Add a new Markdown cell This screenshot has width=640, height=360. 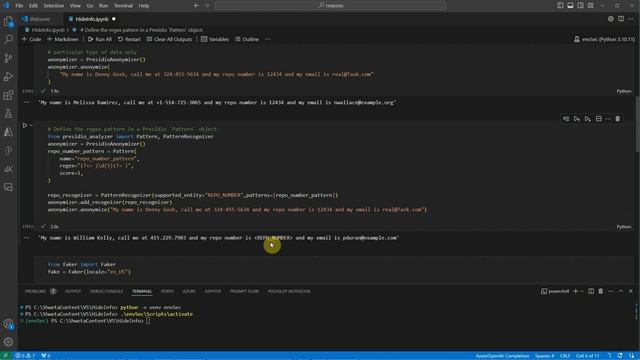tap(63, 39)
